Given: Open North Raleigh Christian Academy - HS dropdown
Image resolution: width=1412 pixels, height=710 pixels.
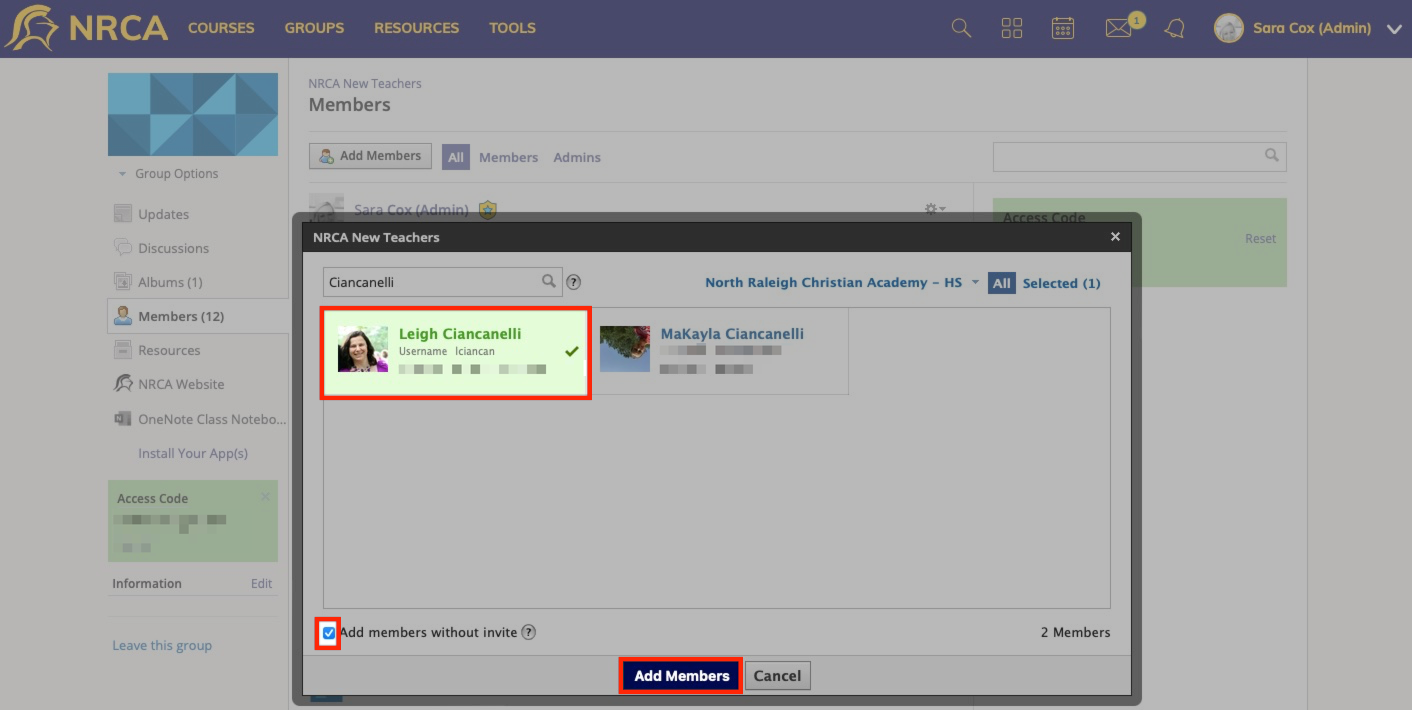Looking at the screenshot, I should 842,283.
